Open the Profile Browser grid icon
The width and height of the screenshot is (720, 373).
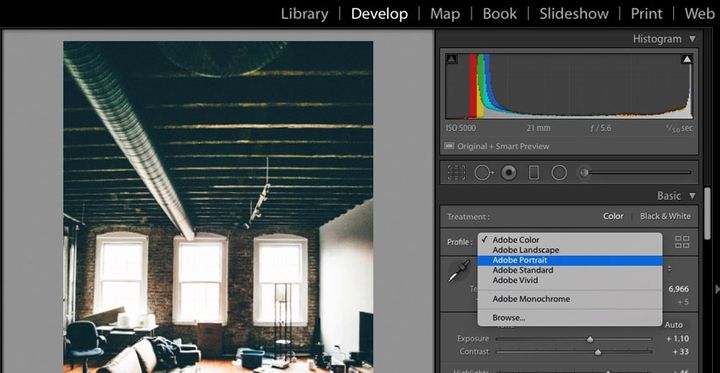coord(682,242)
